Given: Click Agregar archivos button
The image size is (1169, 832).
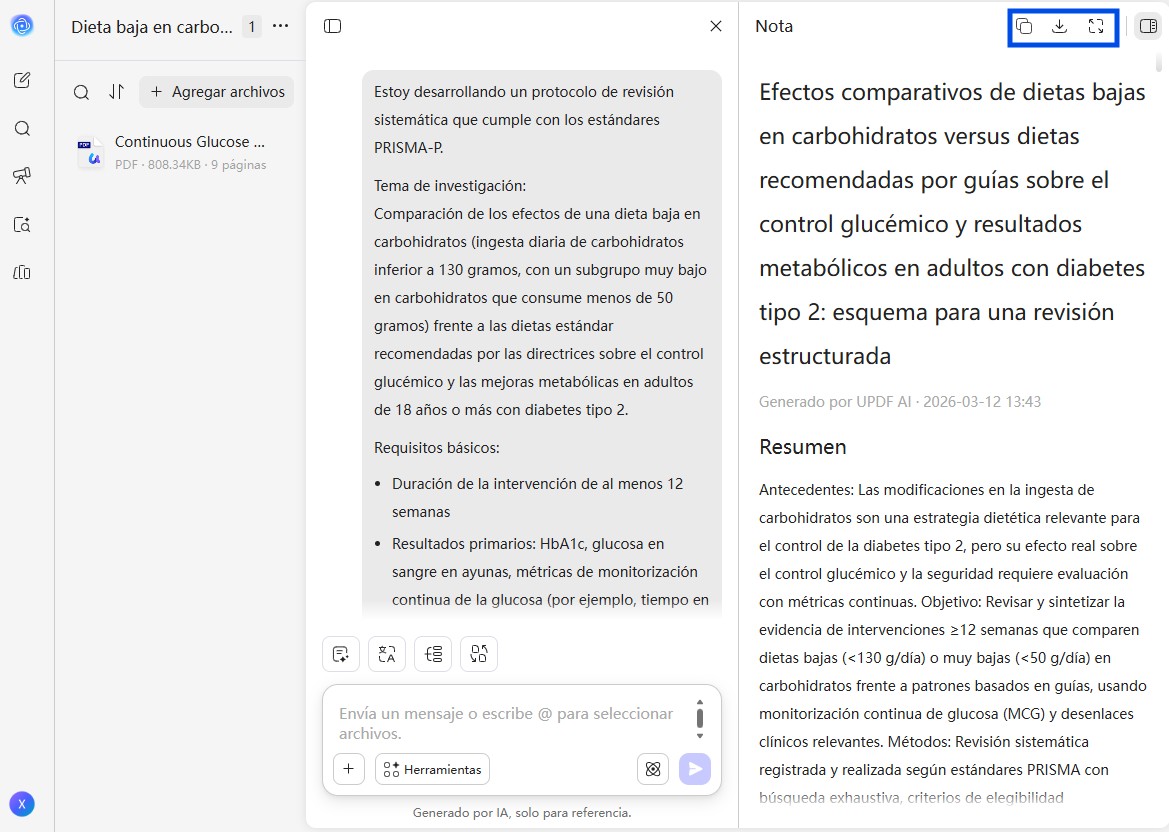Looking at the screenshot, I should 217,91.
